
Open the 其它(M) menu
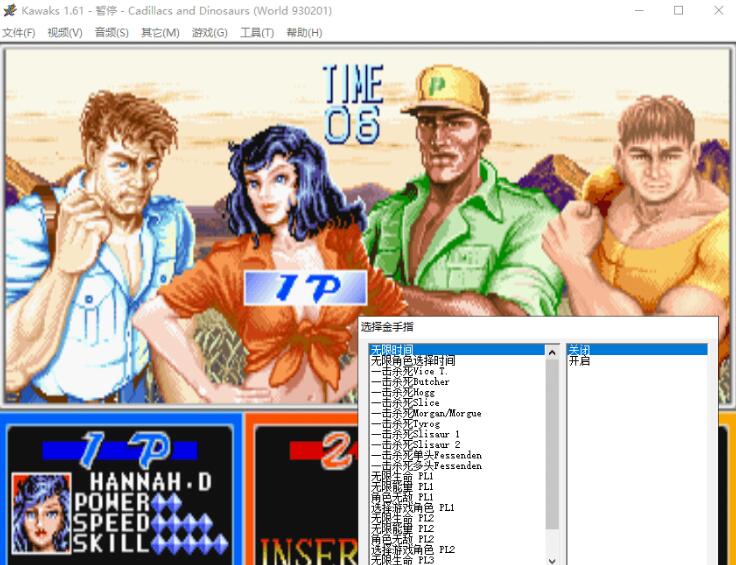(160, 33)
